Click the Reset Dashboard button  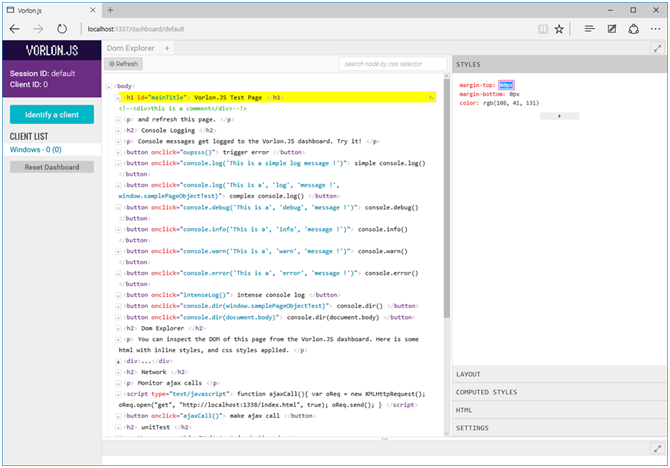click(x=52, y=167)
